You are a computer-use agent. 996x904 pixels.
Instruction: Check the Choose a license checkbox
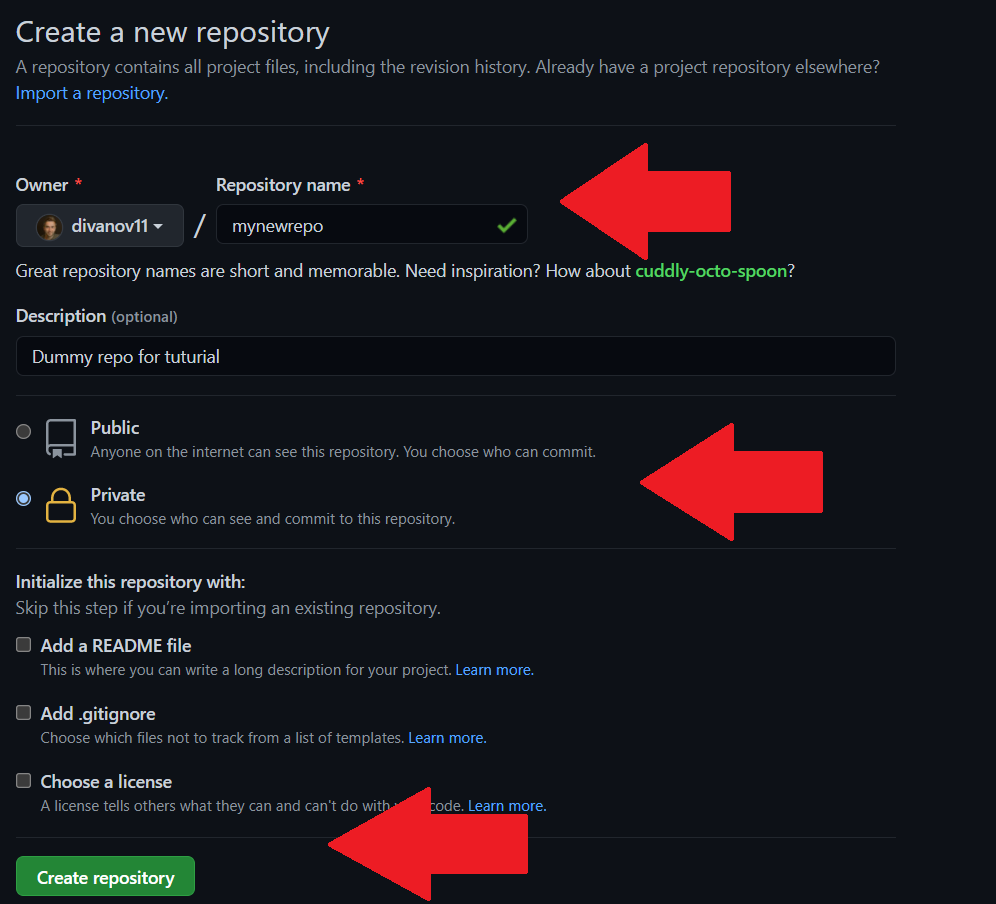[x=24, y=781]
